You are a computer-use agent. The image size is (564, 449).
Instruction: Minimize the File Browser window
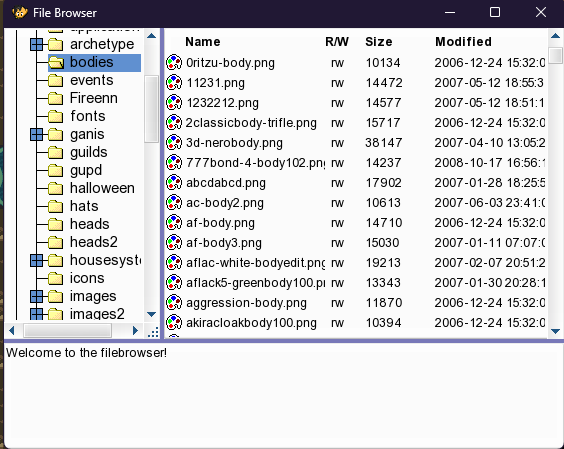[450, 12]
